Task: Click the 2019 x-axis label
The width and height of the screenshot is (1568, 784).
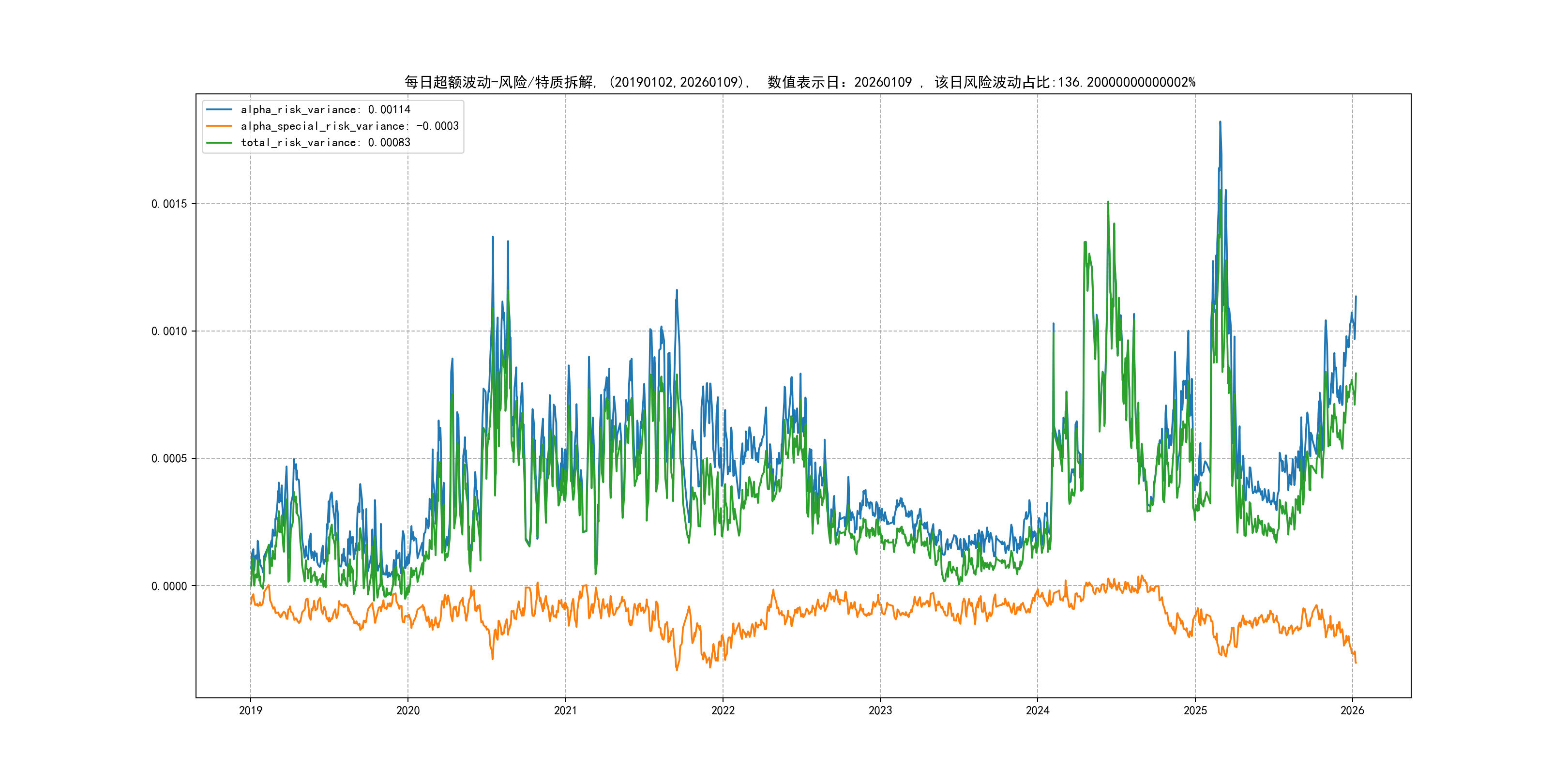Action: tap(250, 710)
